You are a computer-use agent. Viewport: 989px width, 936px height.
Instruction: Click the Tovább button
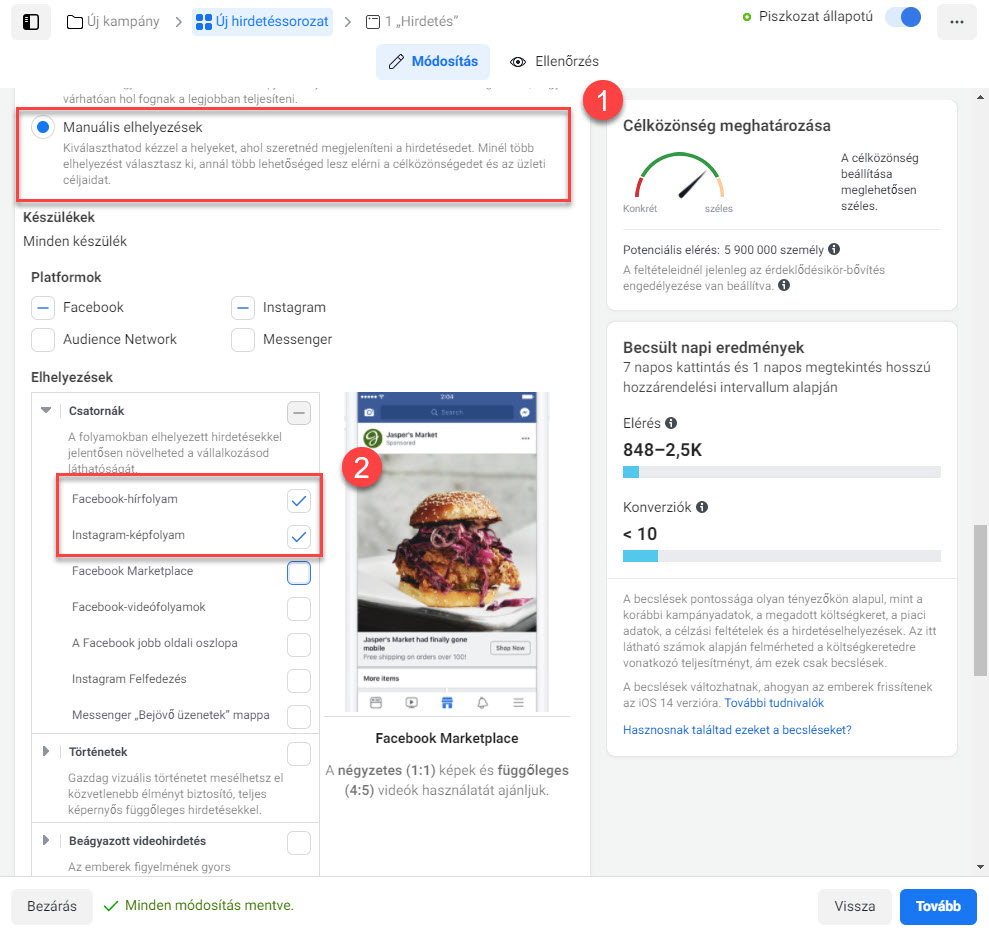tap(938, 906)
